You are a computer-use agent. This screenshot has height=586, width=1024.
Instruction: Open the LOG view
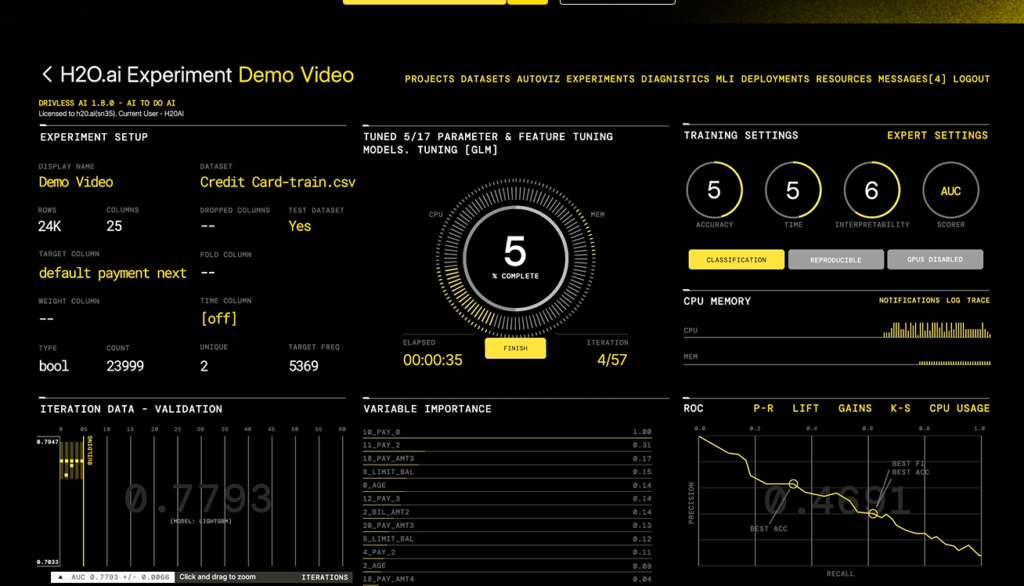[x=953, y=301]
